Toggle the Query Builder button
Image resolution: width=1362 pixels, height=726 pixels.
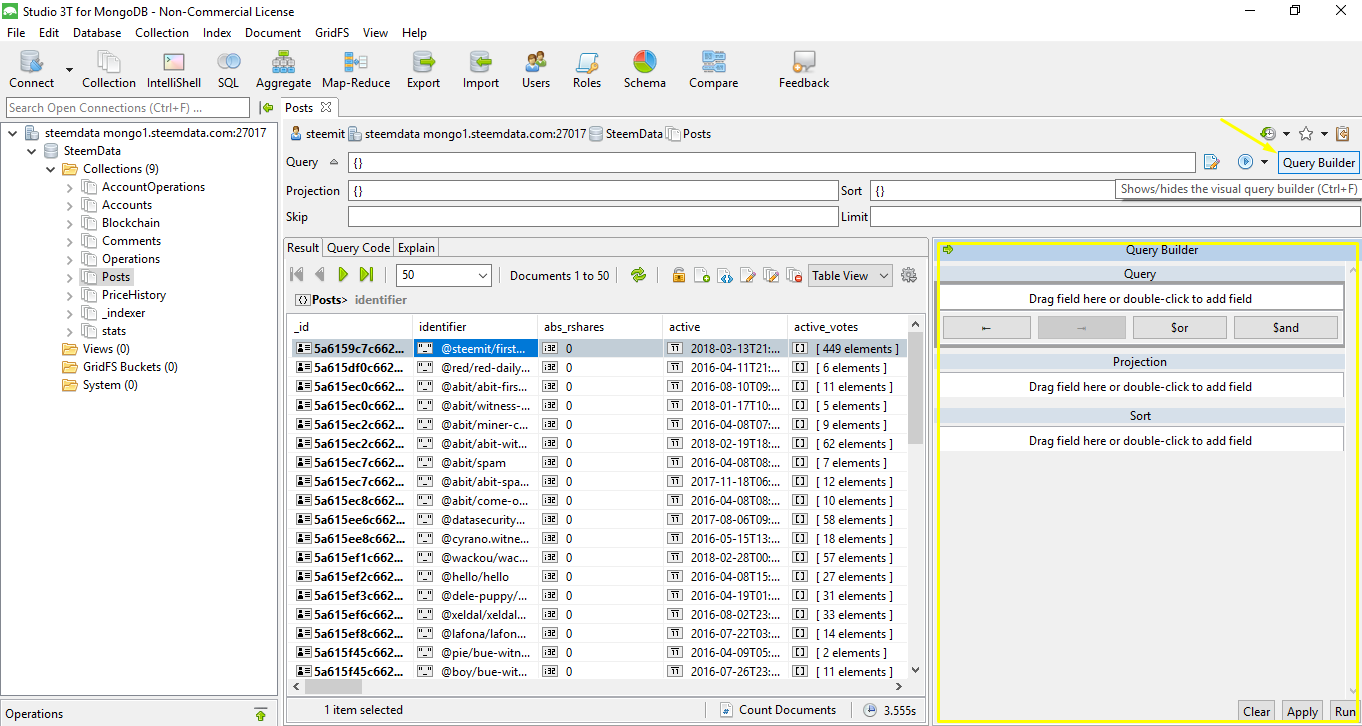click(1319, 162)
